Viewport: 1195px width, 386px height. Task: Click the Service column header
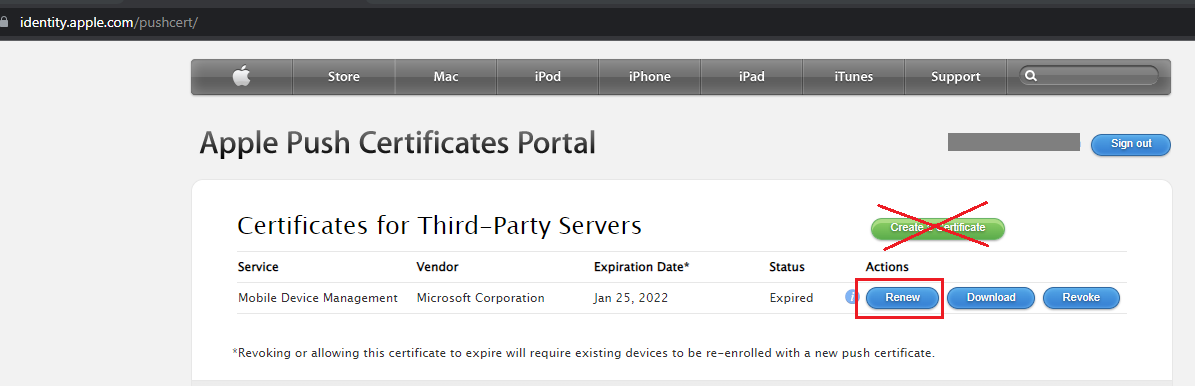[258, 267]
